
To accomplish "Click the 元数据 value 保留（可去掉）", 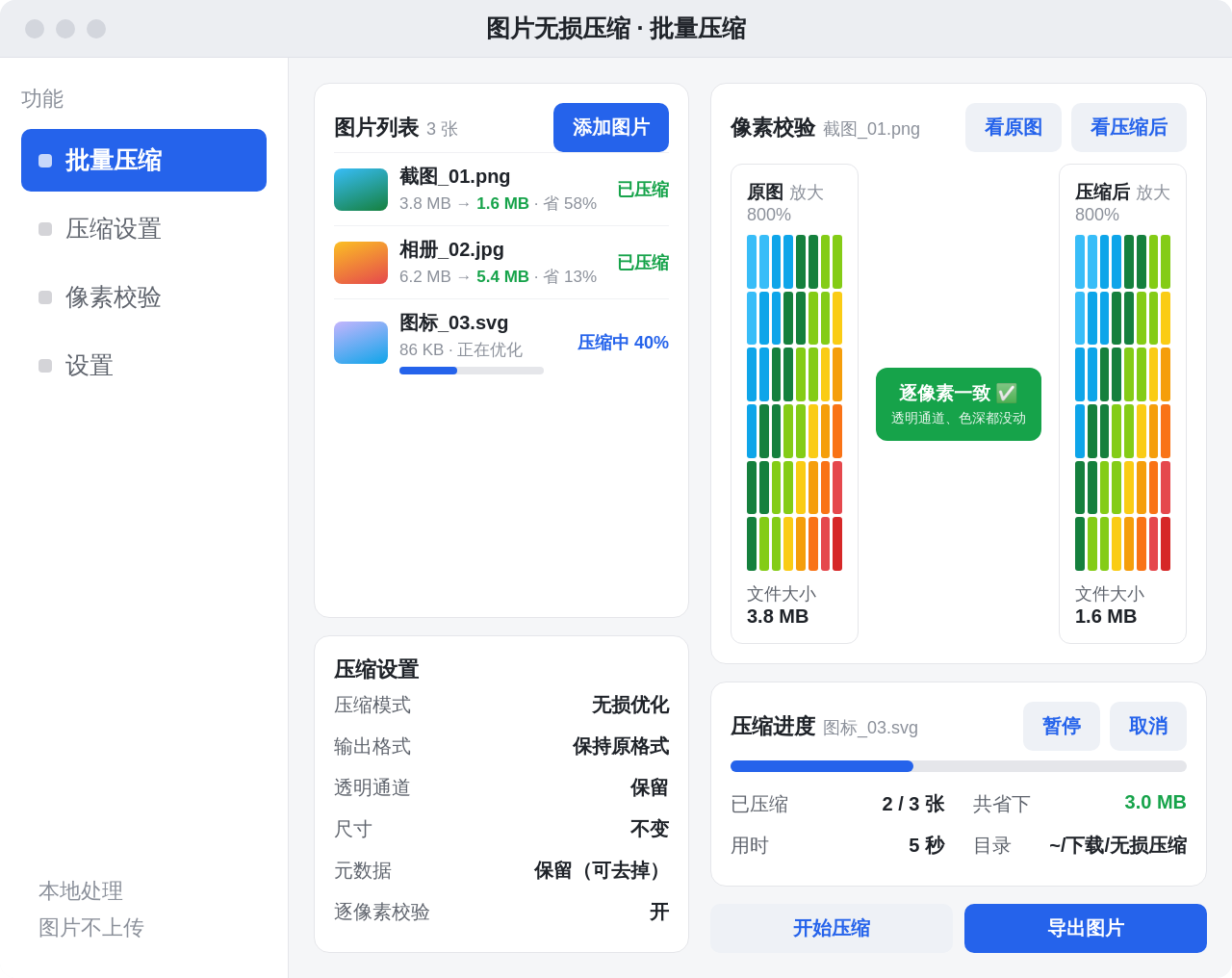I will click(602, 870).
